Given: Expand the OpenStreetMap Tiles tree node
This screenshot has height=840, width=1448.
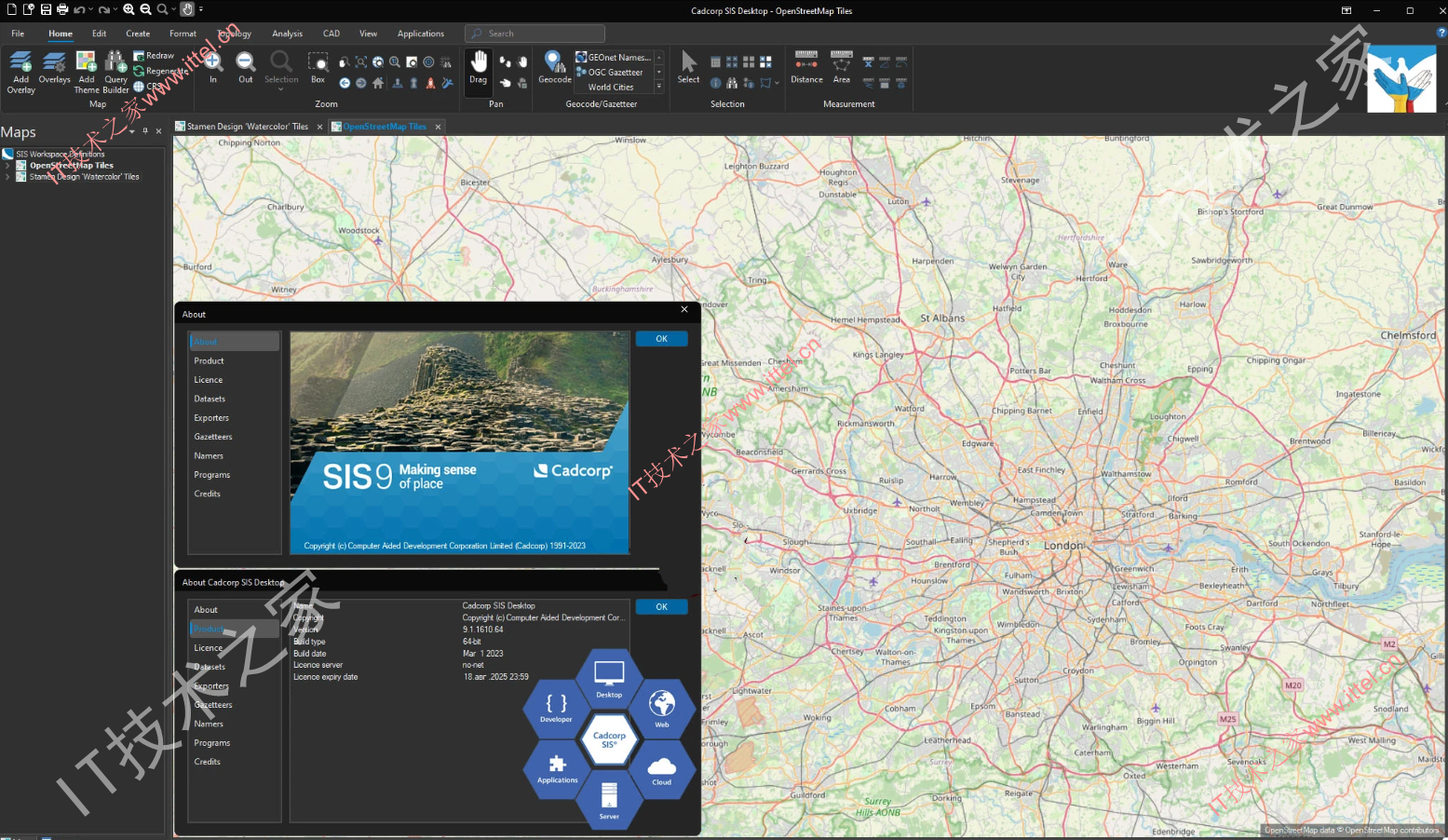Looking at the screenshot, I should point(8,166).
